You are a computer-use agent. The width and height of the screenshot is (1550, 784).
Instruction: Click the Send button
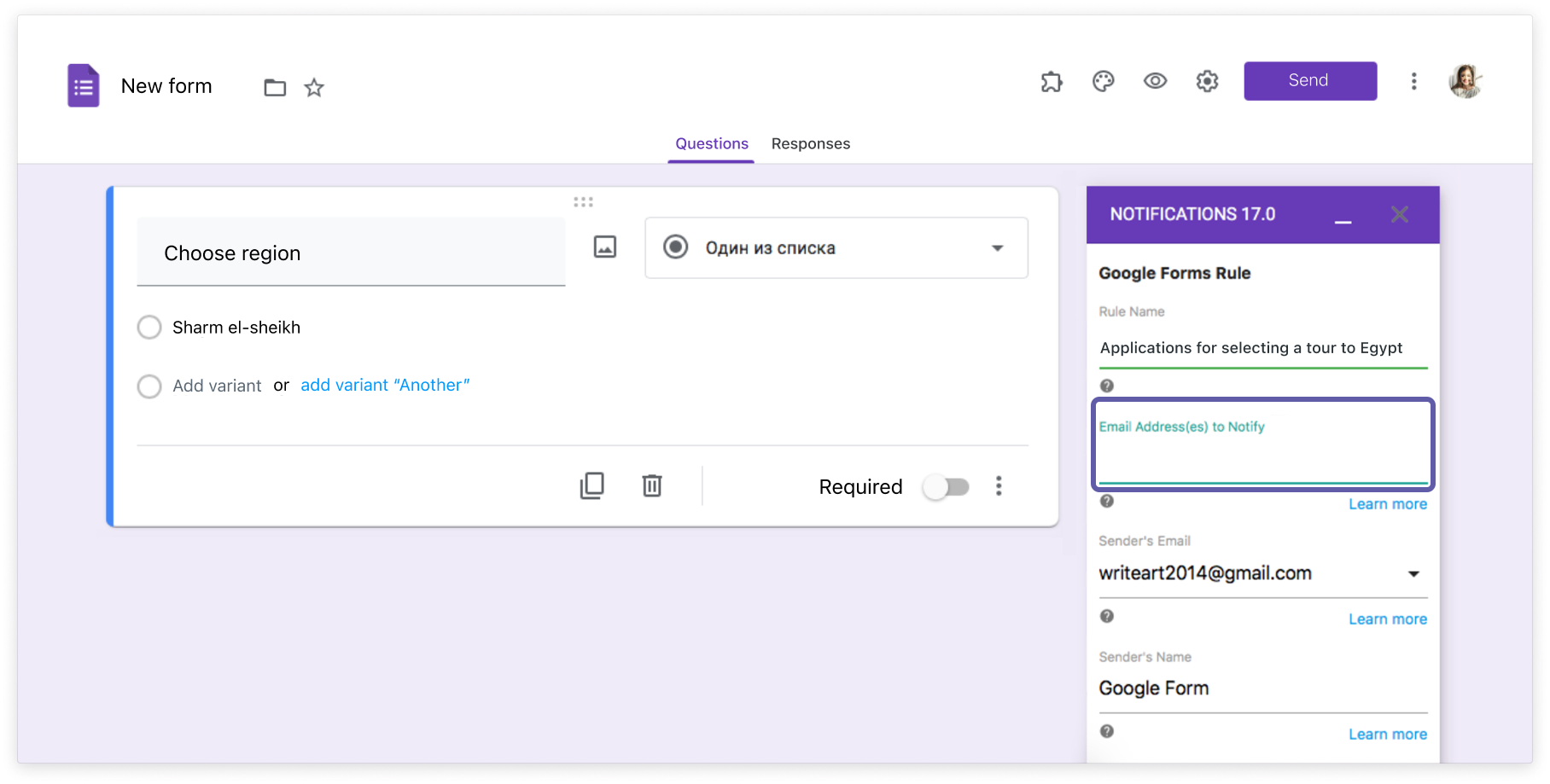pos(1310,80)
